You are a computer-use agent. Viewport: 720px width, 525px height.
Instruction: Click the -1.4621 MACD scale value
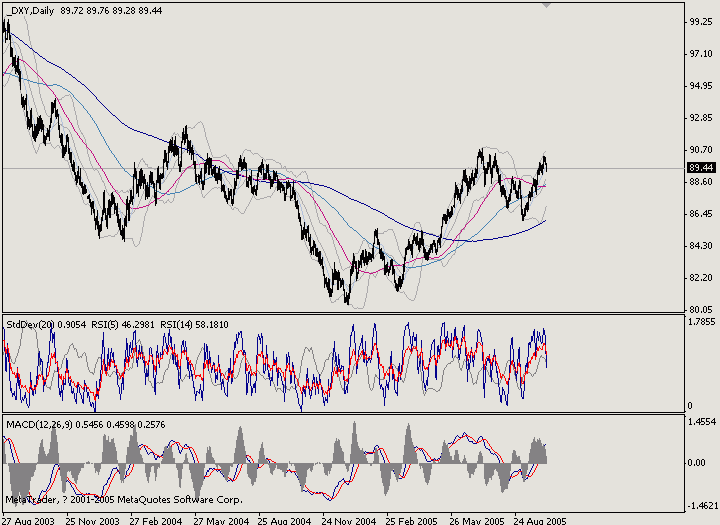[703, 506]
